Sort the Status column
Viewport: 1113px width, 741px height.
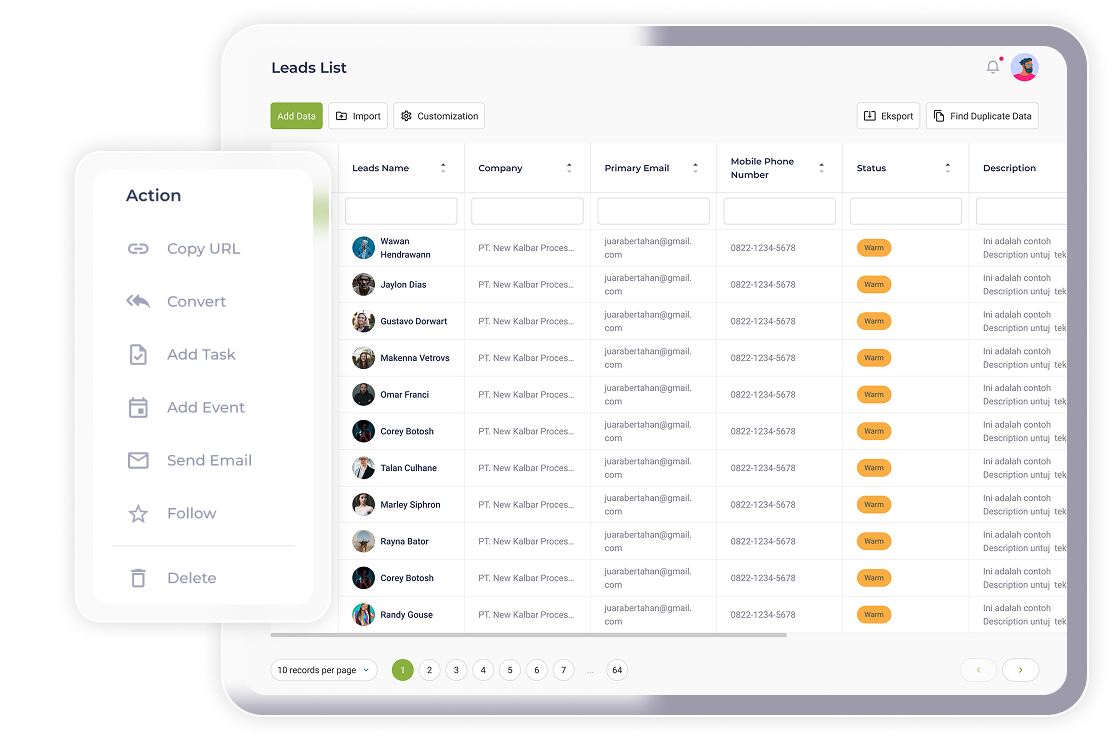[x=947, y=168]
